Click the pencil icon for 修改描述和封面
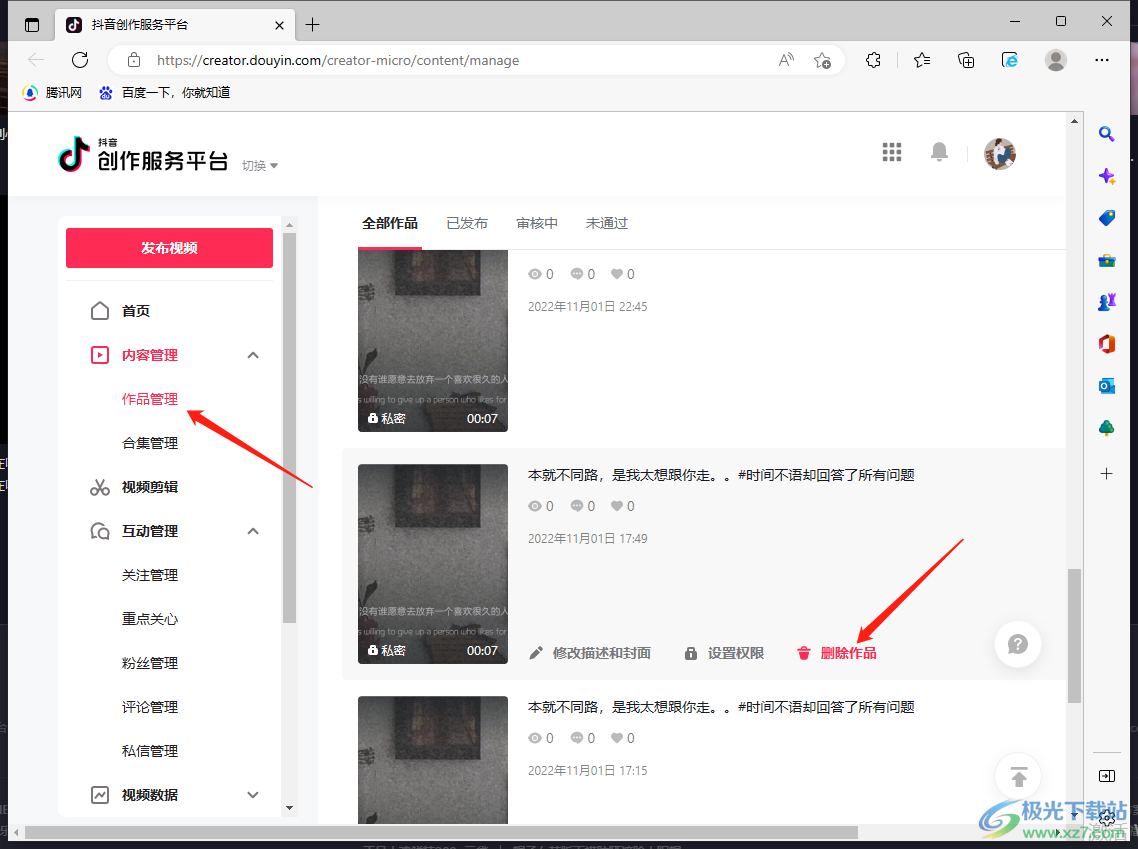 tap(537, 653)
